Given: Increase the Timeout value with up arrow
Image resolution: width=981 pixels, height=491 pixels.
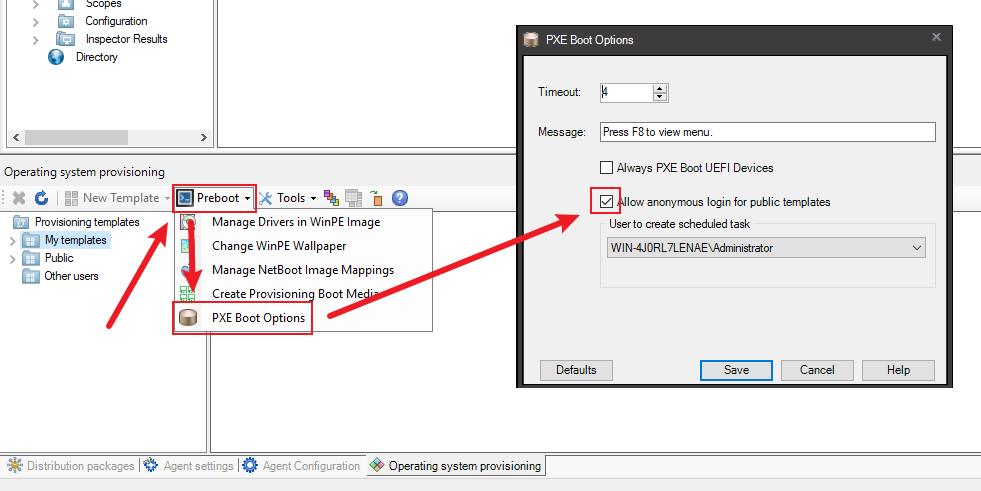Looking at the screenshot, I should (x=660, y=87).
